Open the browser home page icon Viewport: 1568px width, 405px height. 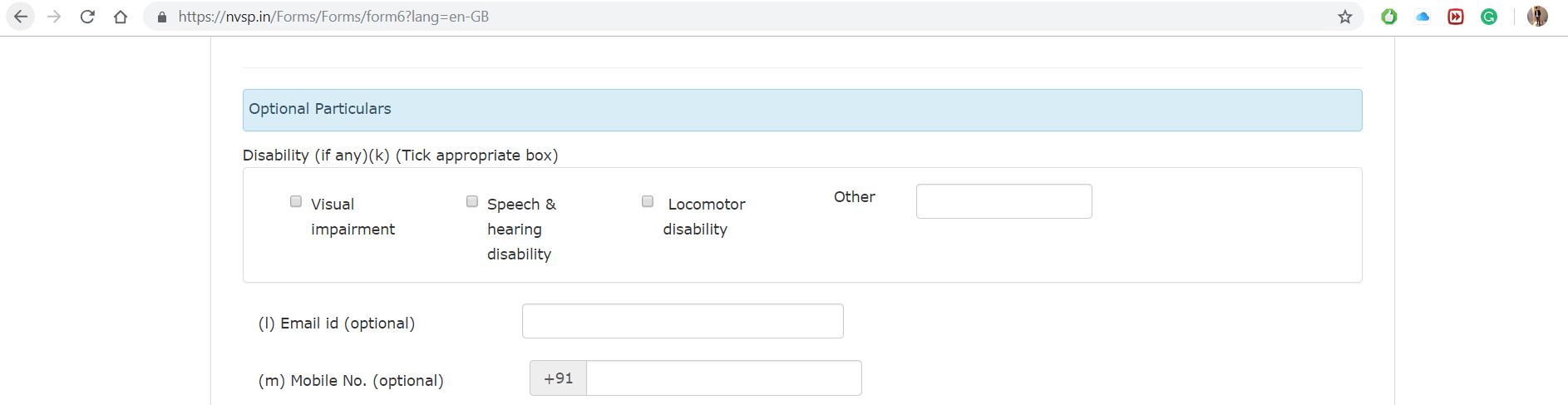pos(121,17)
